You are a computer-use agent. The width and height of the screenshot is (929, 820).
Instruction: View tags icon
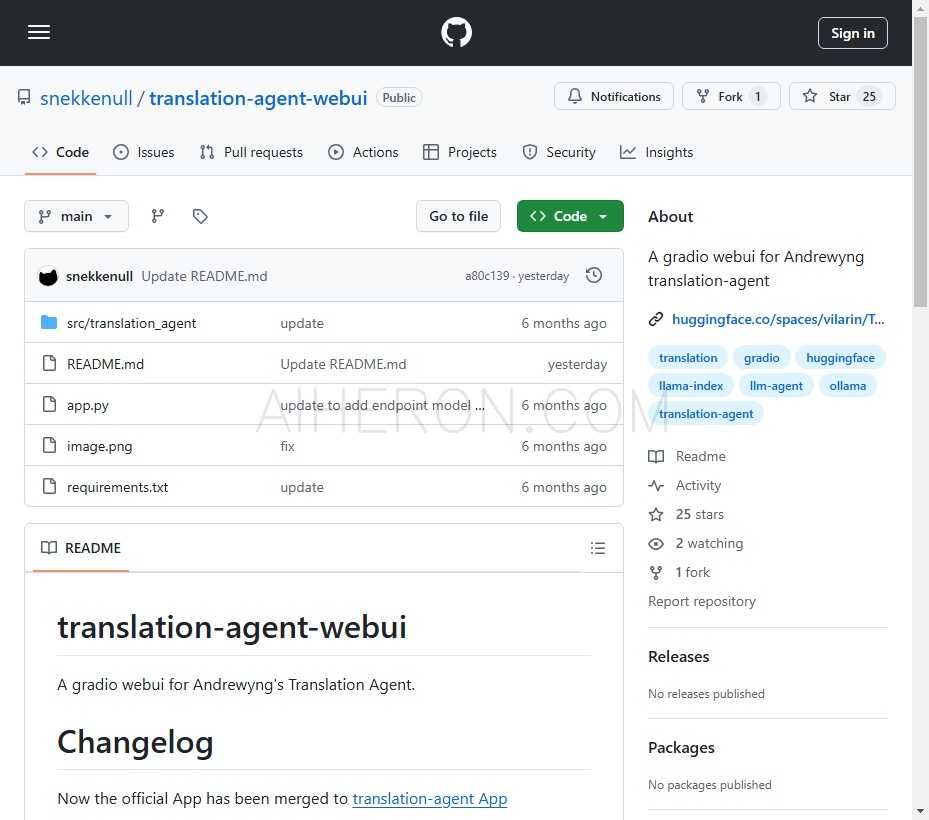tap(200, 216)
